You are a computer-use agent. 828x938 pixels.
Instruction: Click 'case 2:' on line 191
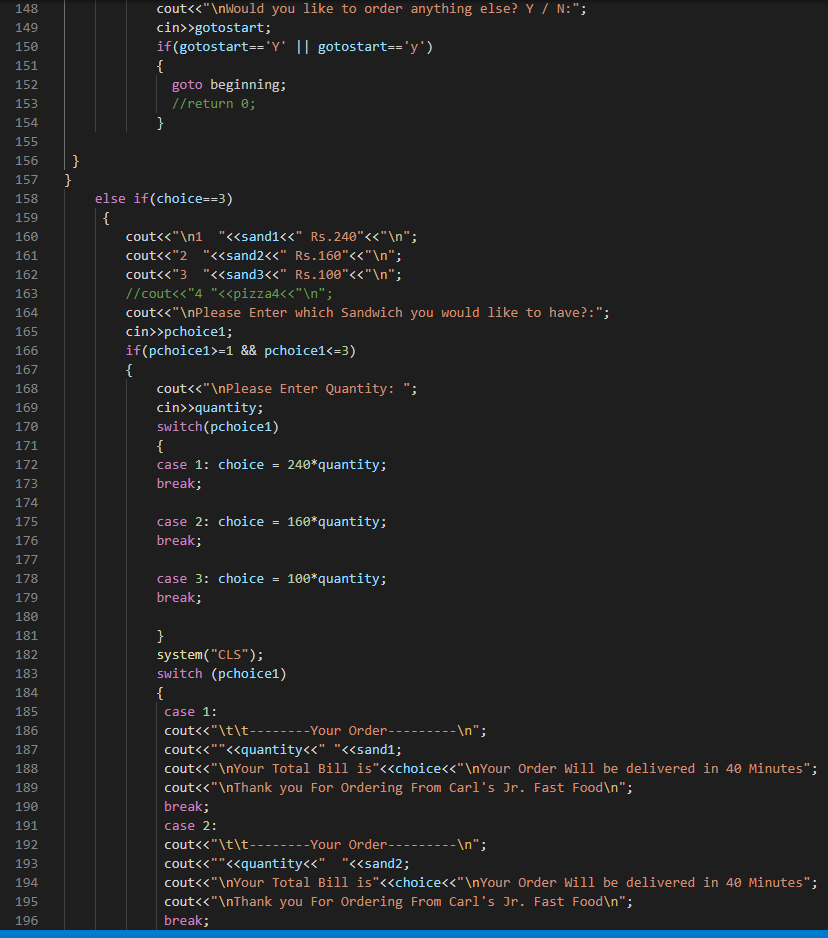coord(190,826)
